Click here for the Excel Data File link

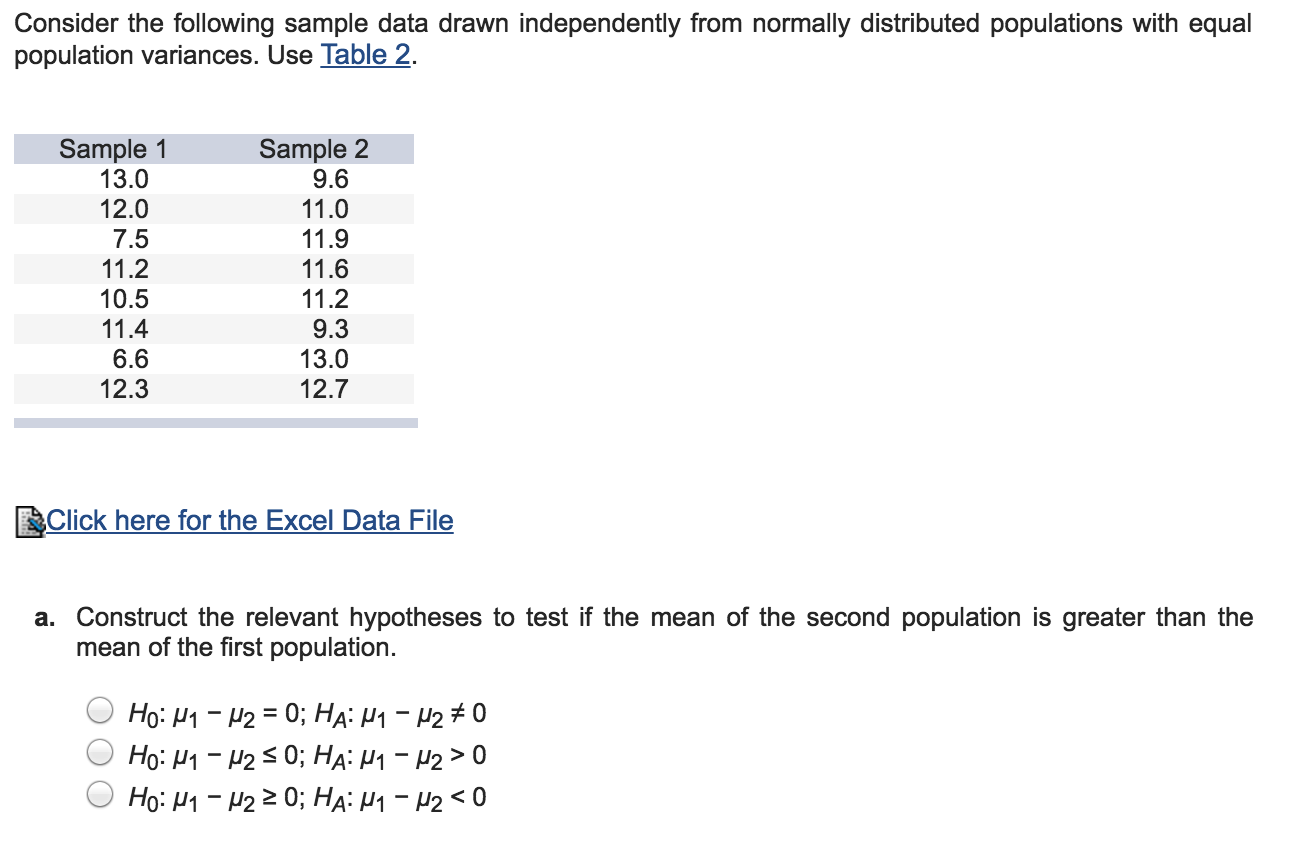[249, 520]
